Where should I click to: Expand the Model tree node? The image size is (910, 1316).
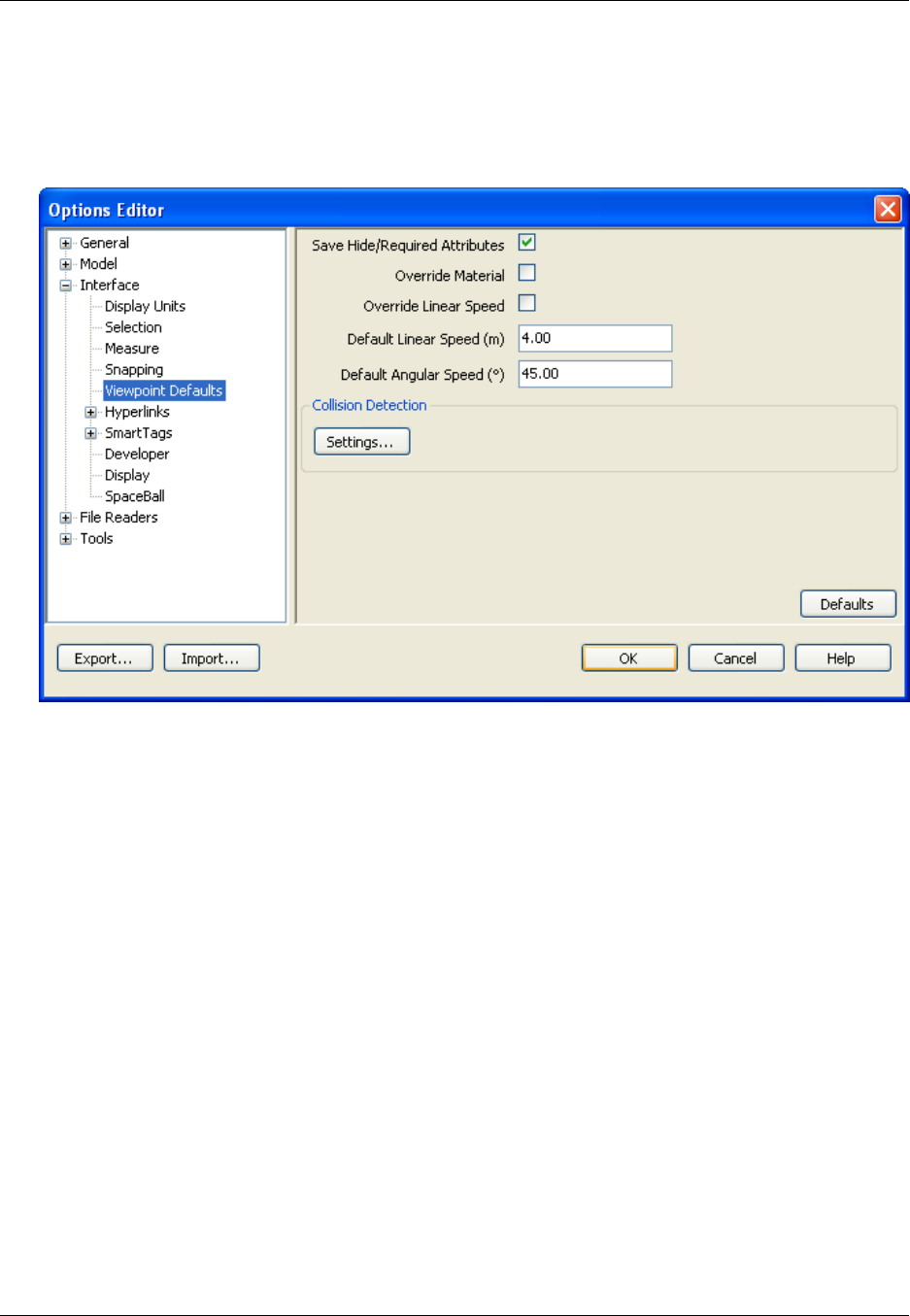pos(66,264)
